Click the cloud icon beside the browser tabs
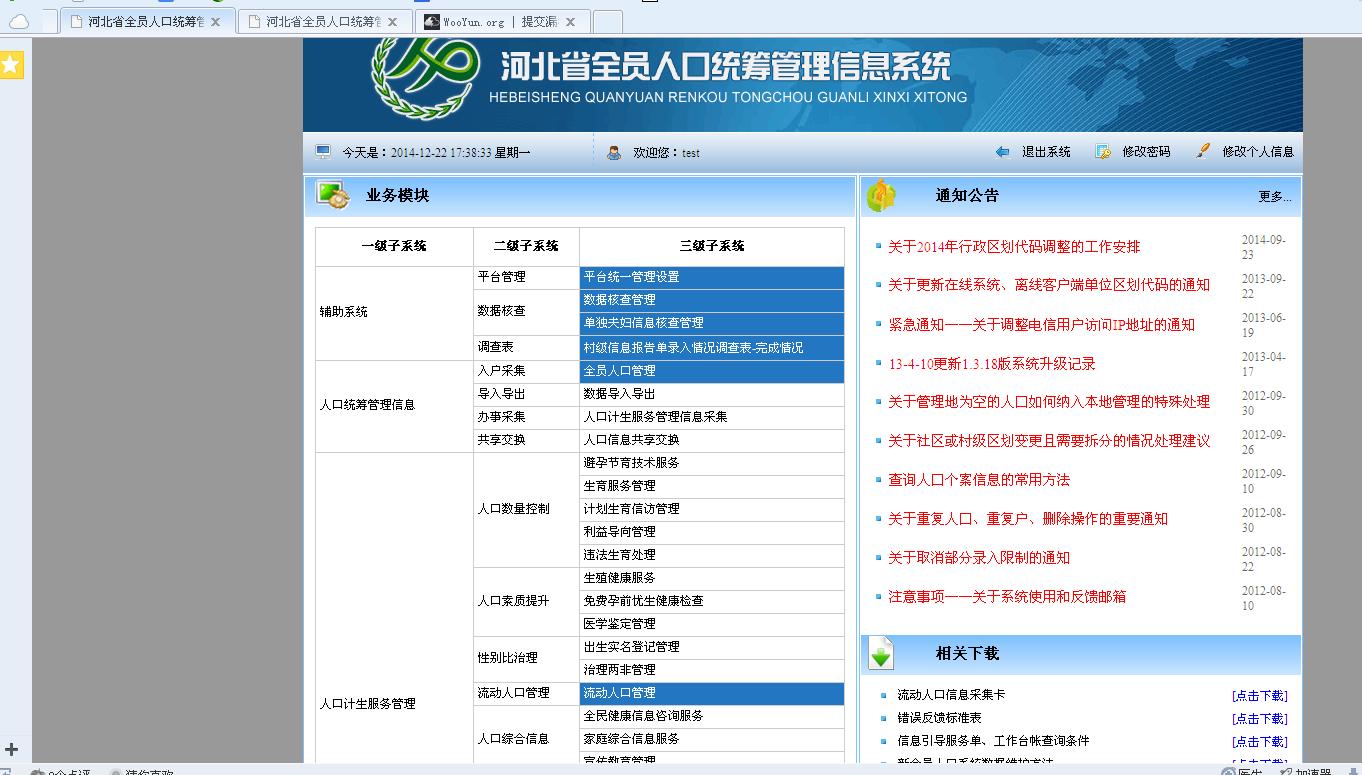This screenshot has height=775, width=1362. pyautogui.click(x=18, y=21)
